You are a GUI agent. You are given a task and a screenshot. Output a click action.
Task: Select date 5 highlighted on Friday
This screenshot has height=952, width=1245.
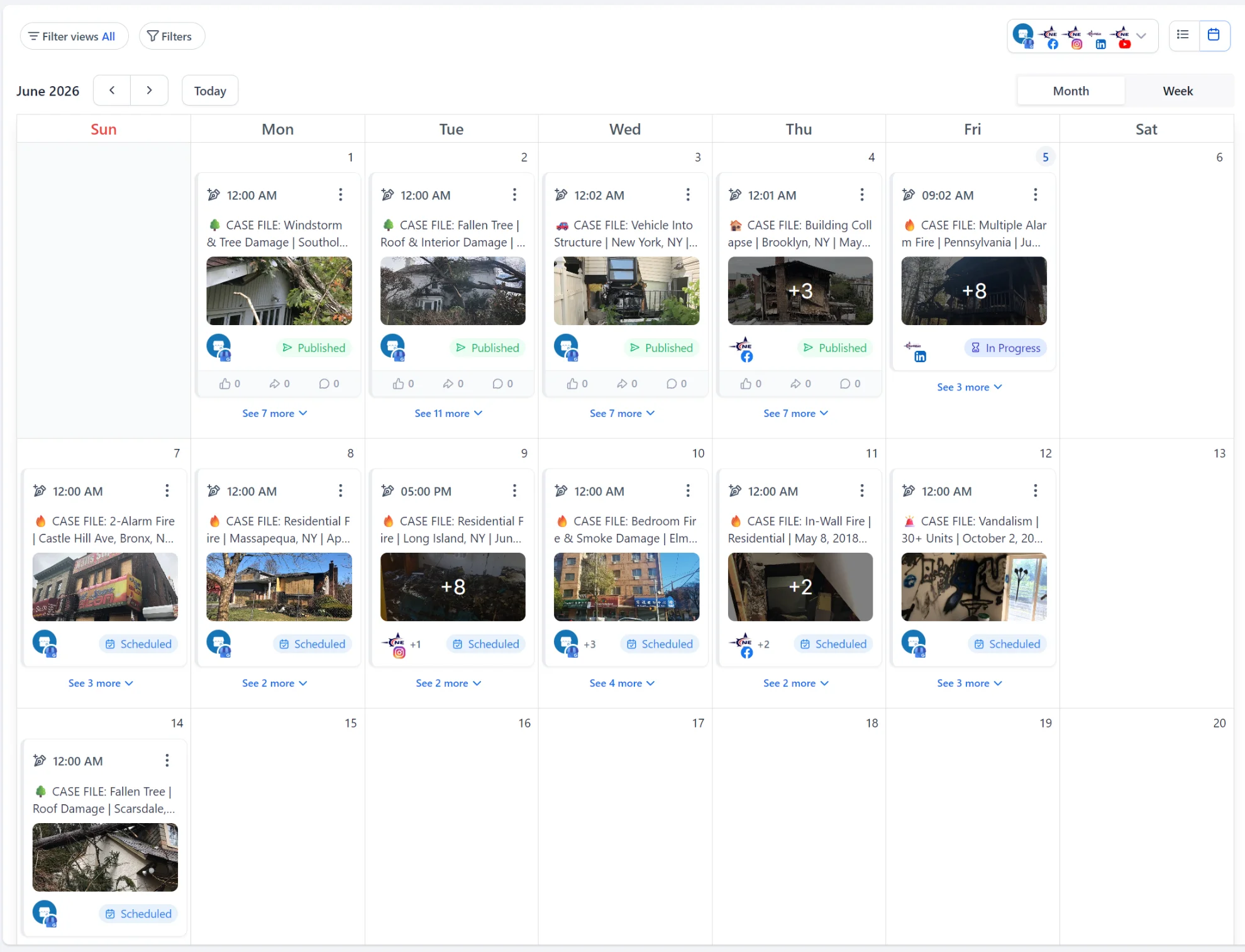coord(1045,157)
